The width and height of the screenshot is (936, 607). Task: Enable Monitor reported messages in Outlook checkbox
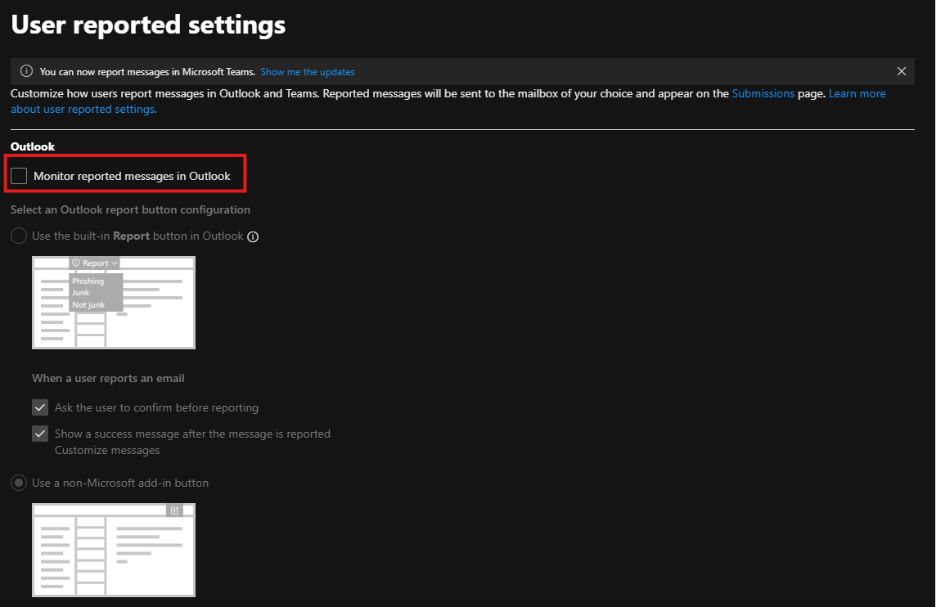pos(19,176)
